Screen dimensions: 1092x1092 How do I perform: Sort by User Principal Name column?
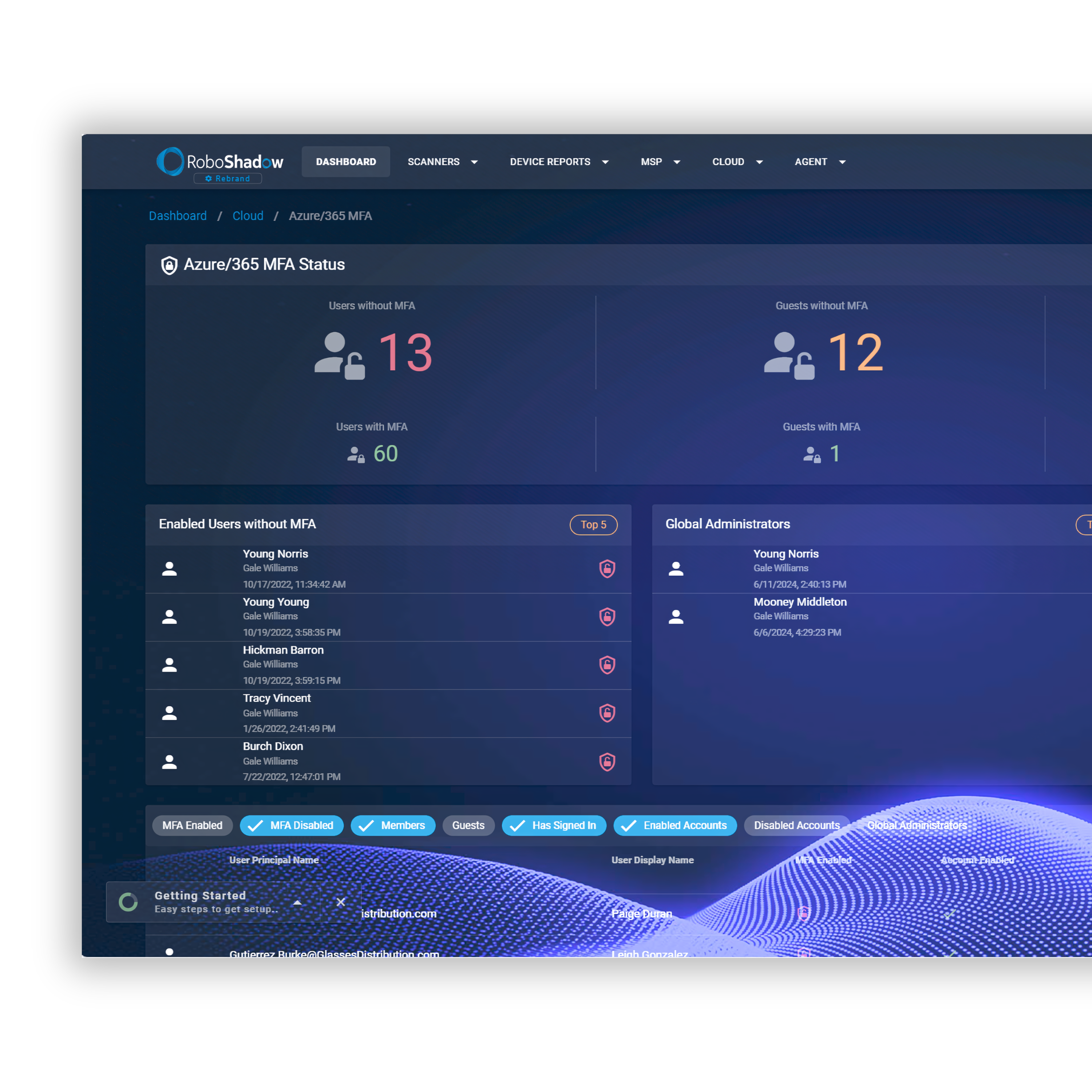point(274,860)
